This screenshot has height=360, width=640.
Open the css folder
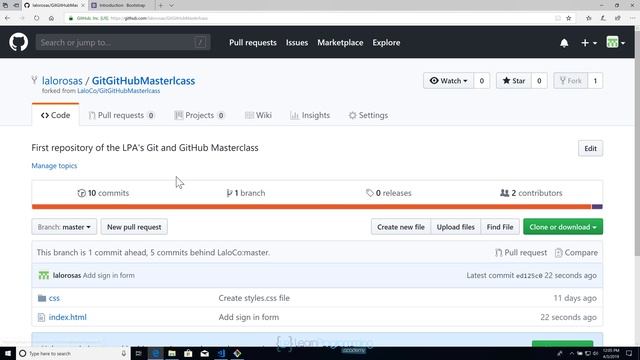[x=54, y=298]
